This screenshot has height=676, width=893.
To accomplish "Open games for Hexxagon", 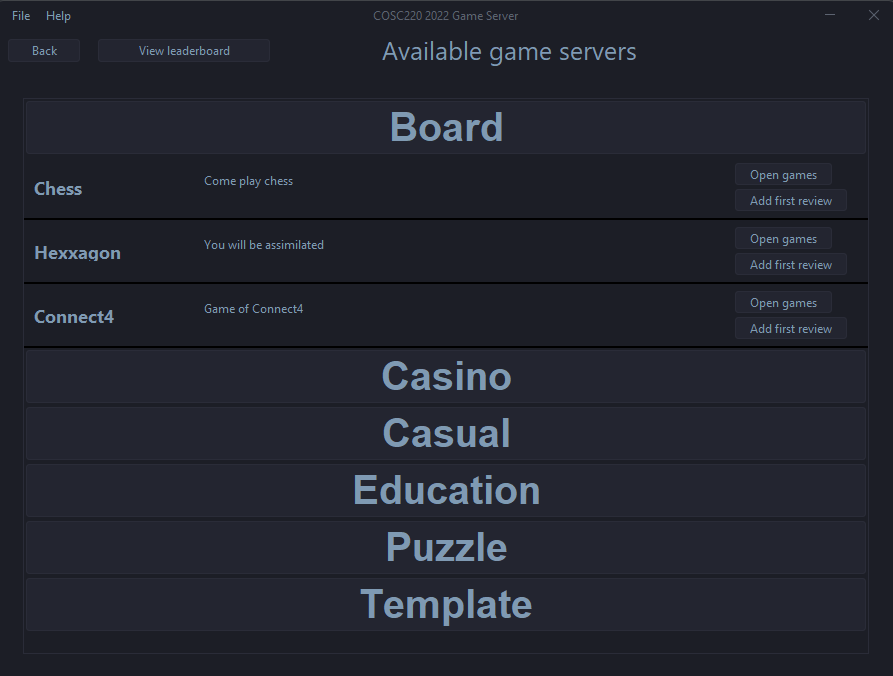I will pos(783,238).
